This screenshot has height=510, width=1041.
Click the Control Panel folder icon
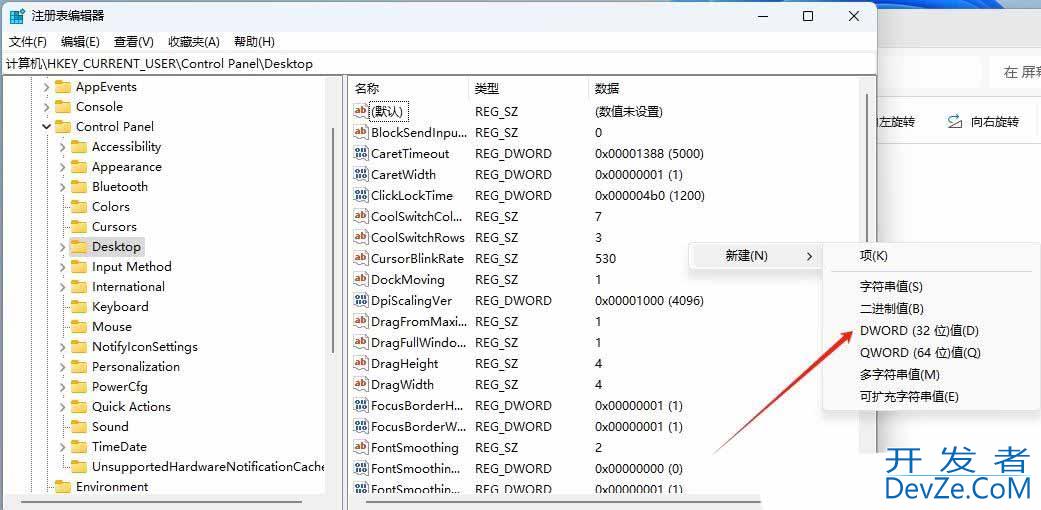click(63, 127)
